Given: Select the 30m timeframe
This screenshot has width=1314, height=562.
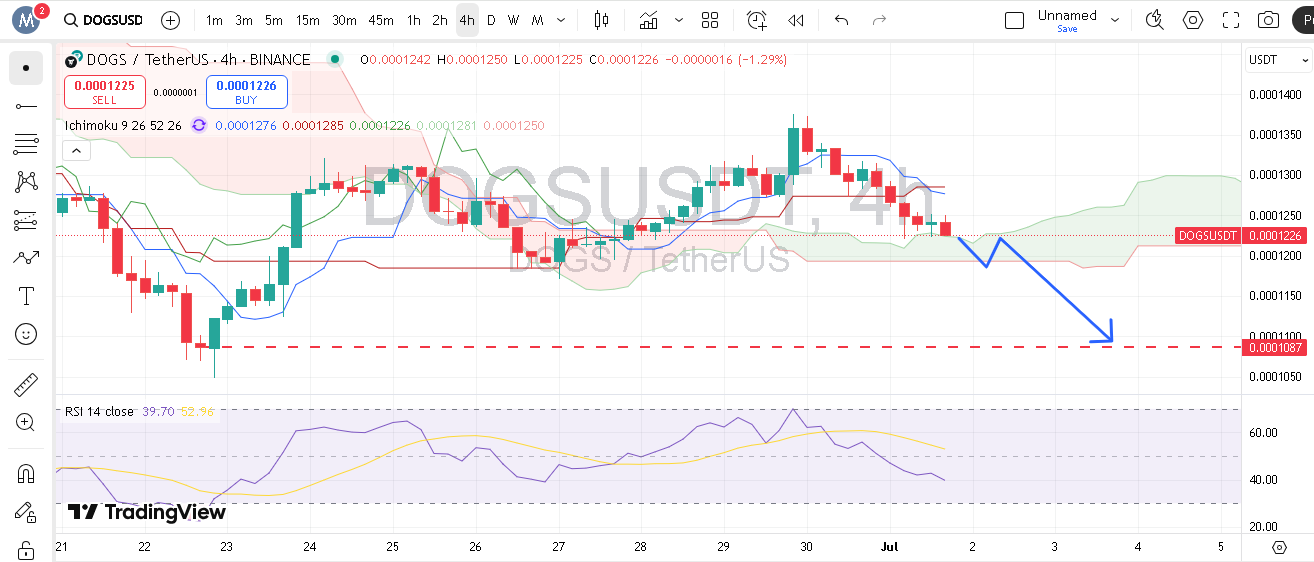Looking at the screenshot, I should tap(344, 20).
